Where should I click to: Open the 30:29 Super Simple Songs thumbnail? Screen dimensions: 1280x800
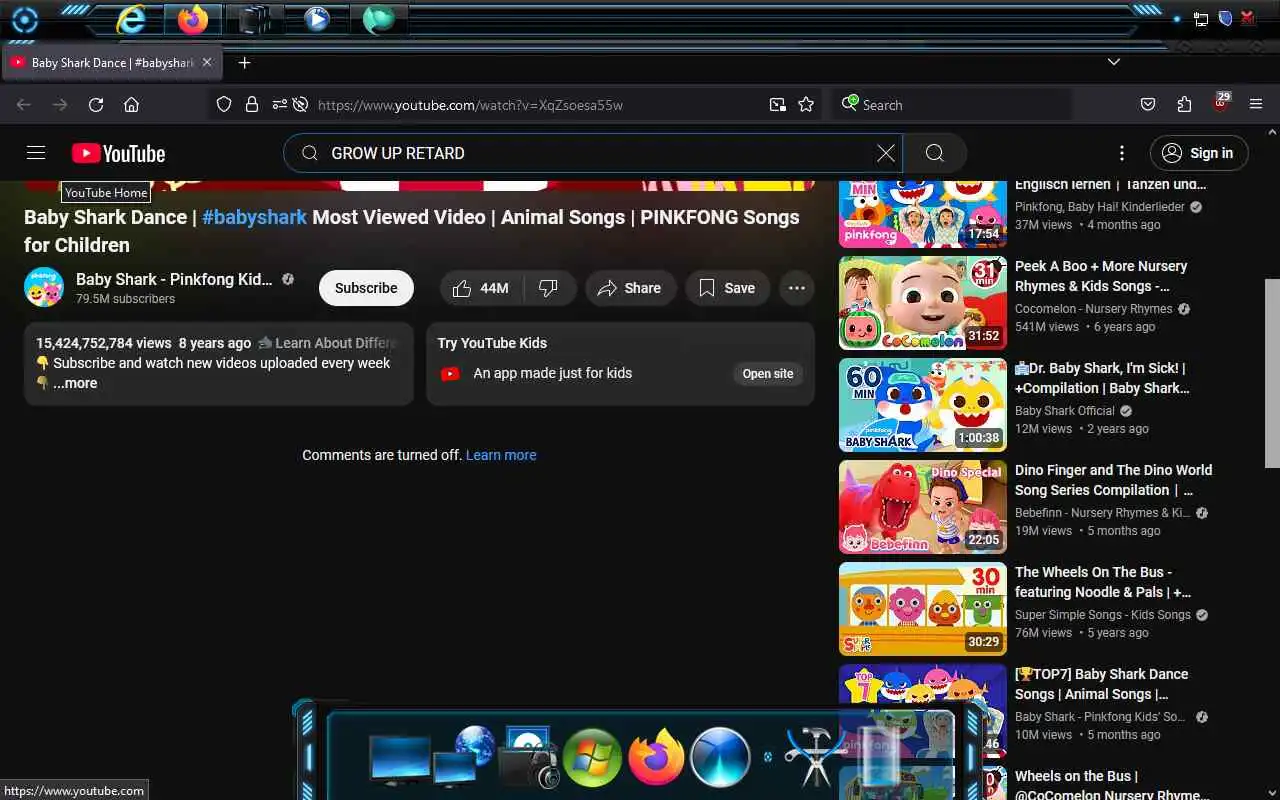(922, 609)
